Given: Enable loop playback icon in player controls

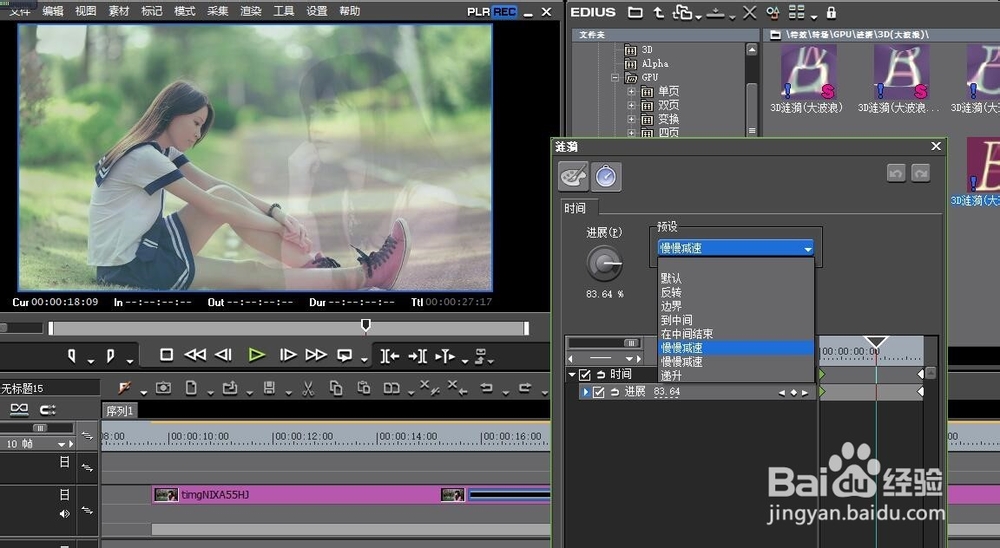Looking at the screenshot, I should click(x=344, y=355).
